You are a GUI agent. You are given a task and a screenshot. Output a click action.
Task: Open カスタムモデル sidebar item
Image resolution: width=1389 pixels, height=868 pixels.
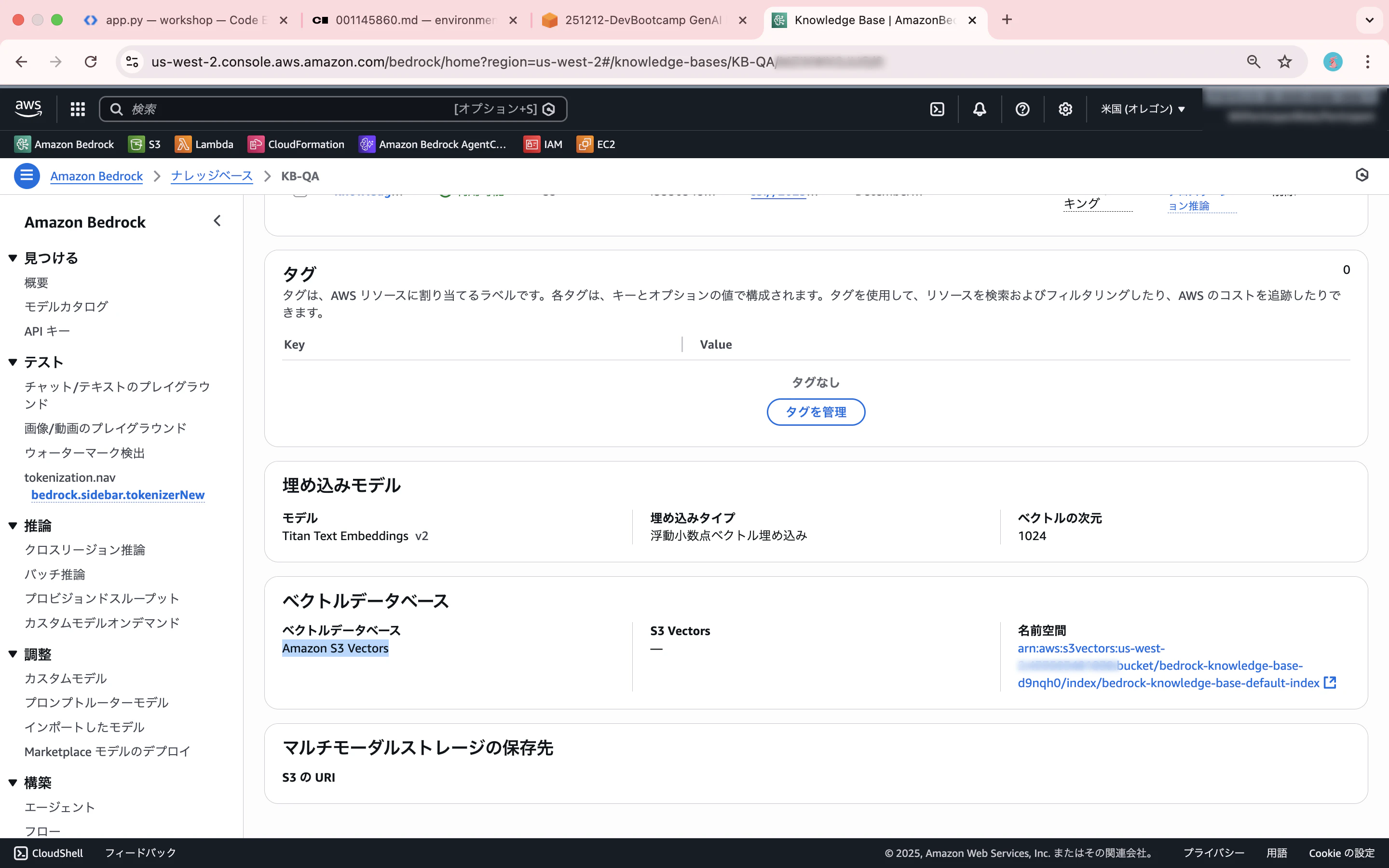coord(66,678)
